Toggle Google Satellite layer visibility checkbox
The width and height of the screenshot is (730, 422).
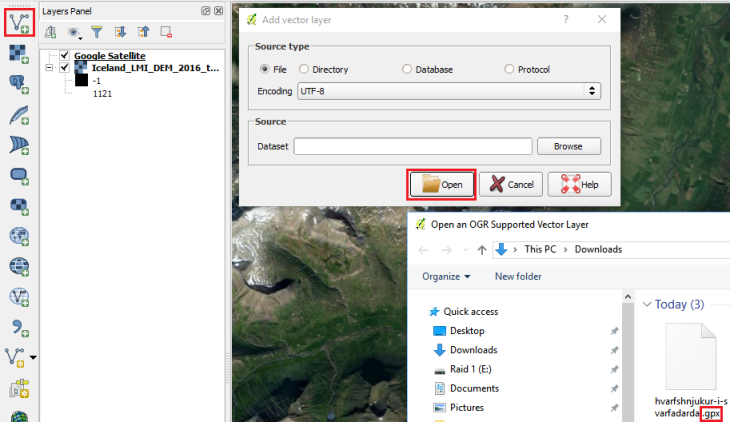click(x=65, y=56)
